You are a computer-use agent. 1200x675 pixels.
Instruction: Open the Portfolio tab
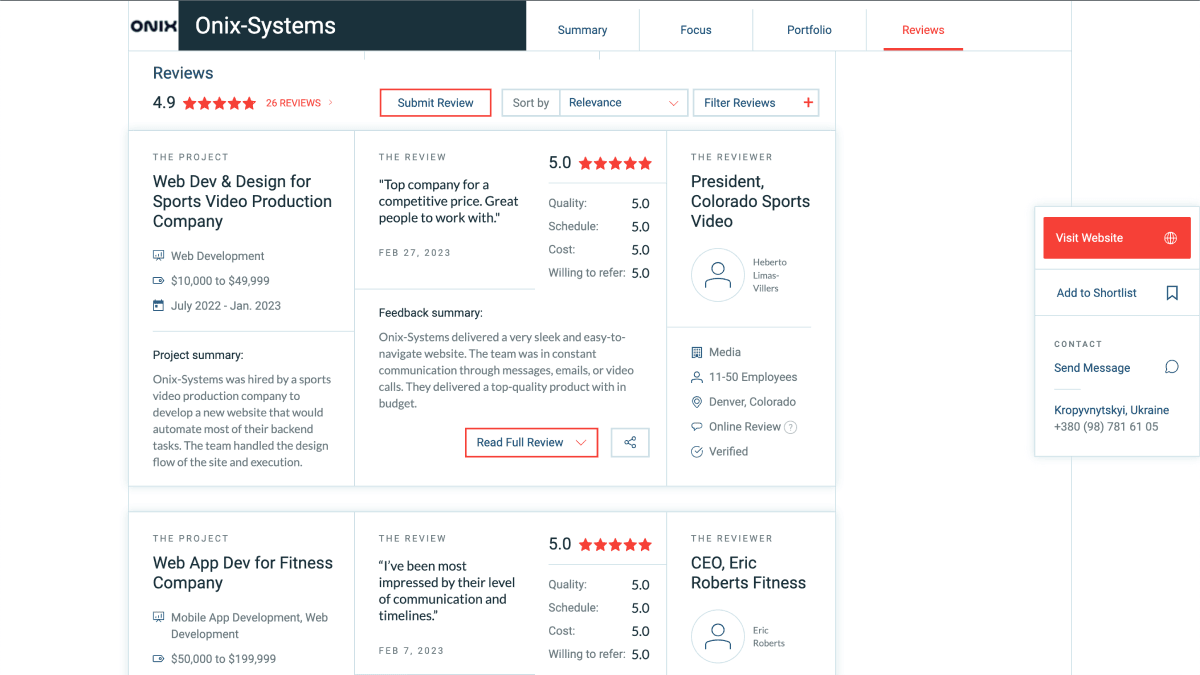point(809,30)
